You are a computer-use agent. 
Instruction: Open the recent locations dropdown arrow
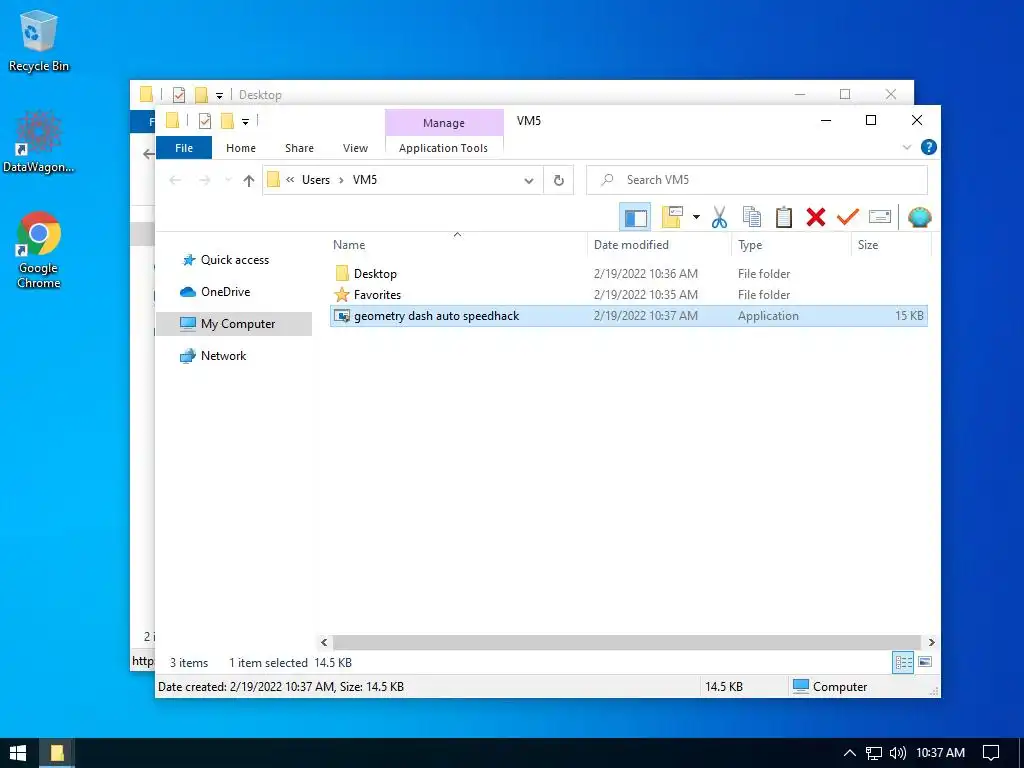tap(228, 180)
